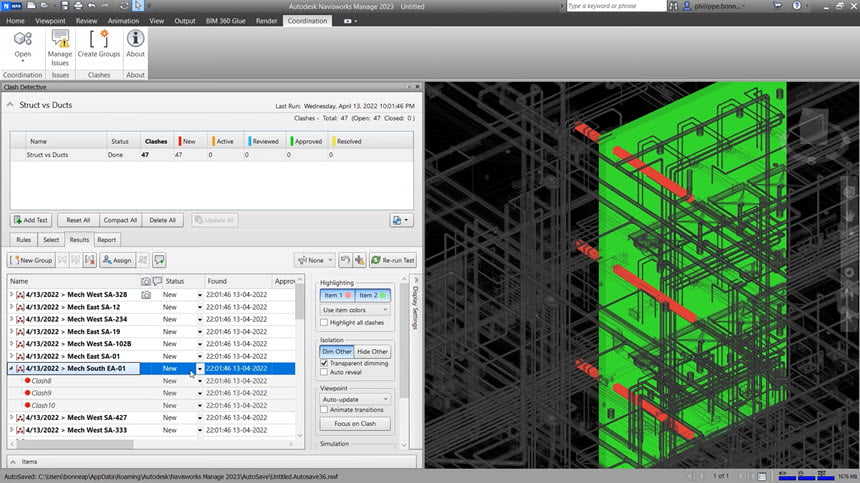Click the Focus on Clash button
Viewport: 860px width, 483px height.
tap(355, 424)
